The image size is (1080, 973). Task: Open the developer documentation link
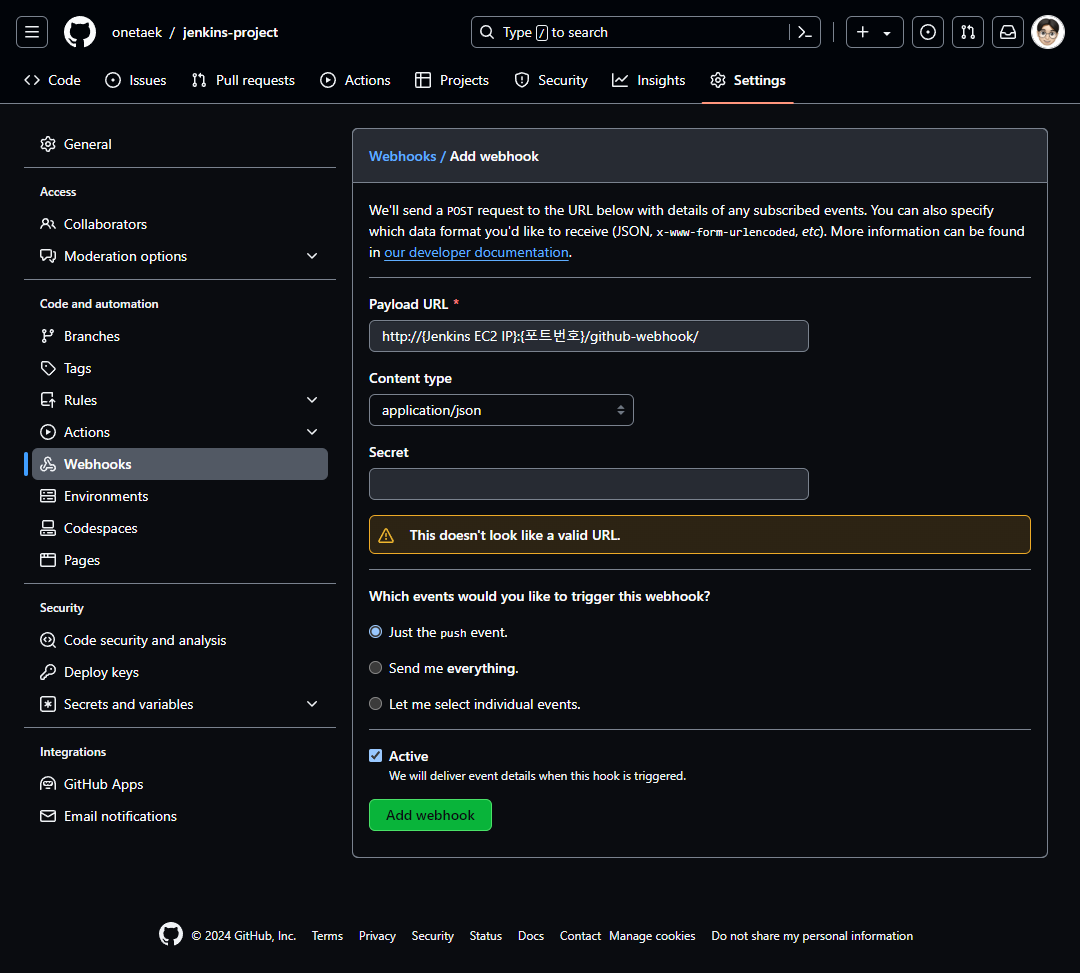pyautogui.click(x=476, y=253)
